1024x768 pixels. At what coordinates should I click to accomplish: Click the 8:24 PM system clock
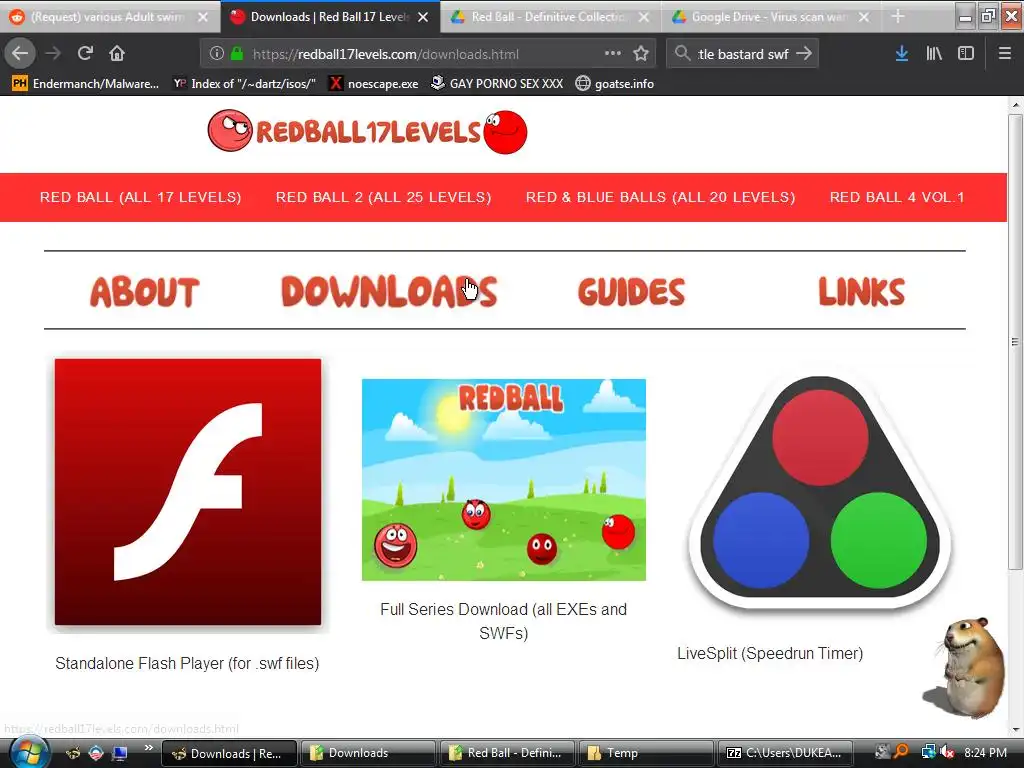point(985,752)
